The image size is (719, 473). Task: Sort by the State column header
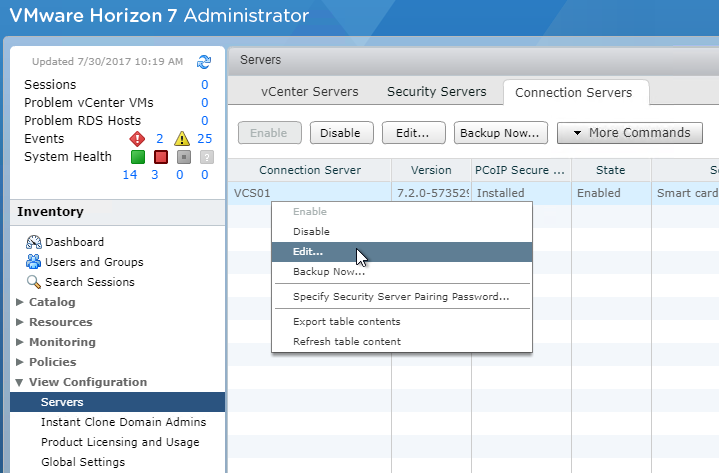pyautogui.click(x=611, y=170)
